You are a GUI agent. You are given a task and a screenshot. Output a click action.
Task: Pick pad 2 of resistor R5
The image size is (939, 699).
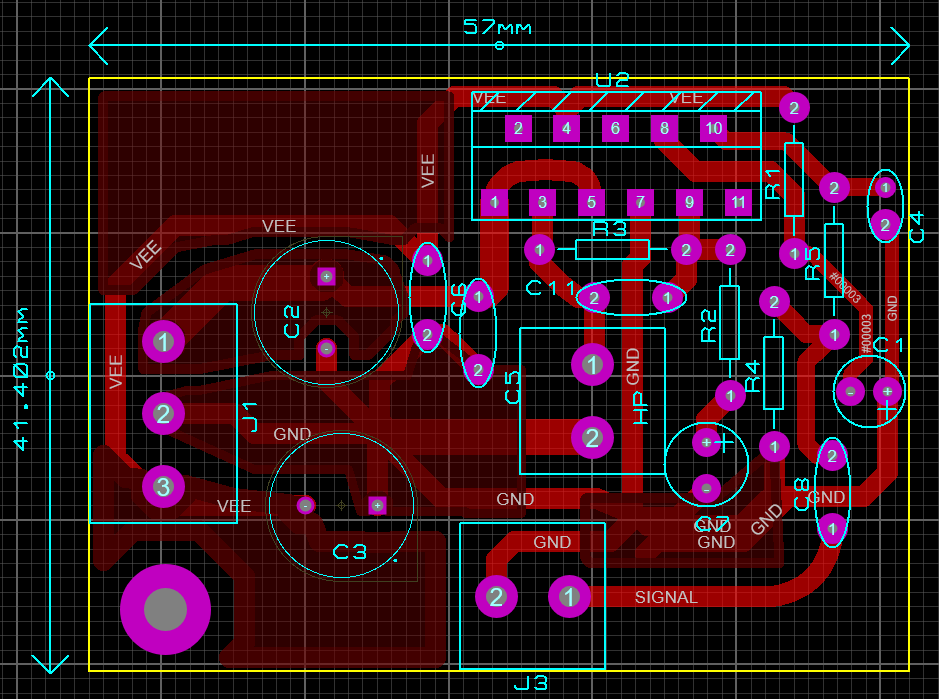pyautogui.click(x=834, y=188)
